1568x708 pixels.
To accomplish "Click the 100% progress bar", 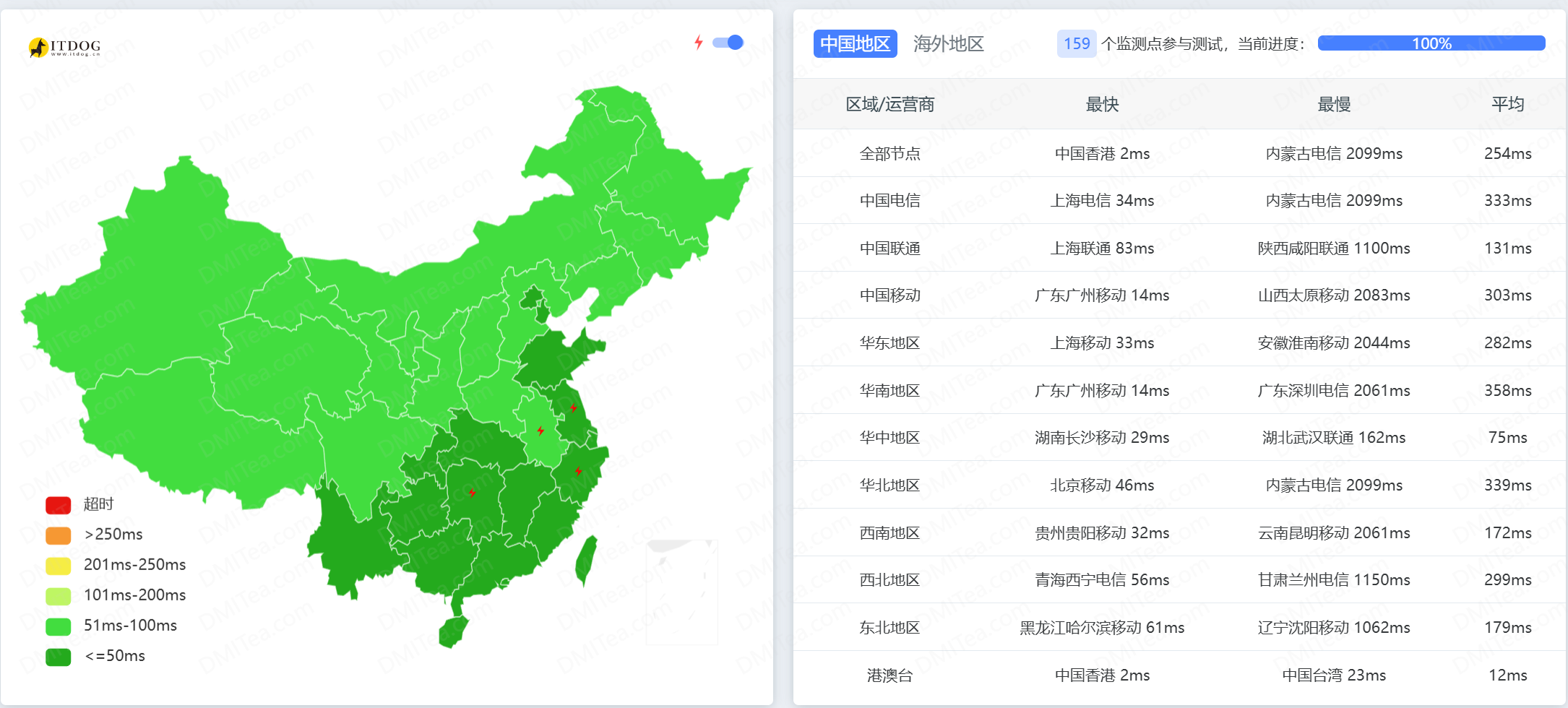I will (1431, 43).
